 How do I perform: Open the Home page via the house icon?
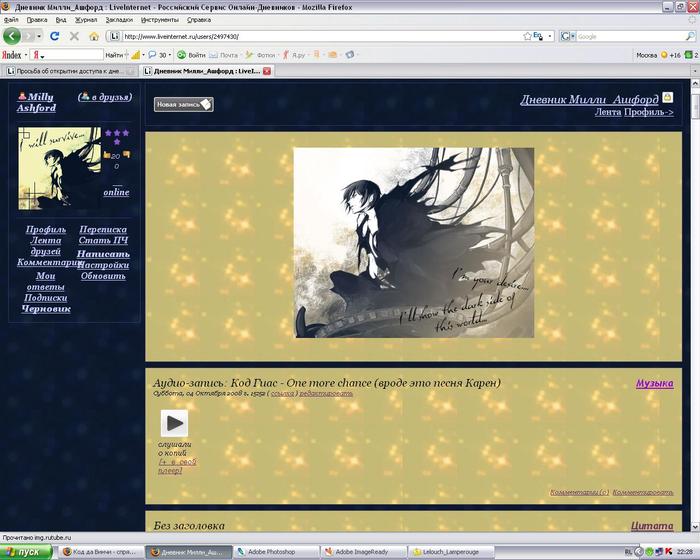(x=94, y=36)
